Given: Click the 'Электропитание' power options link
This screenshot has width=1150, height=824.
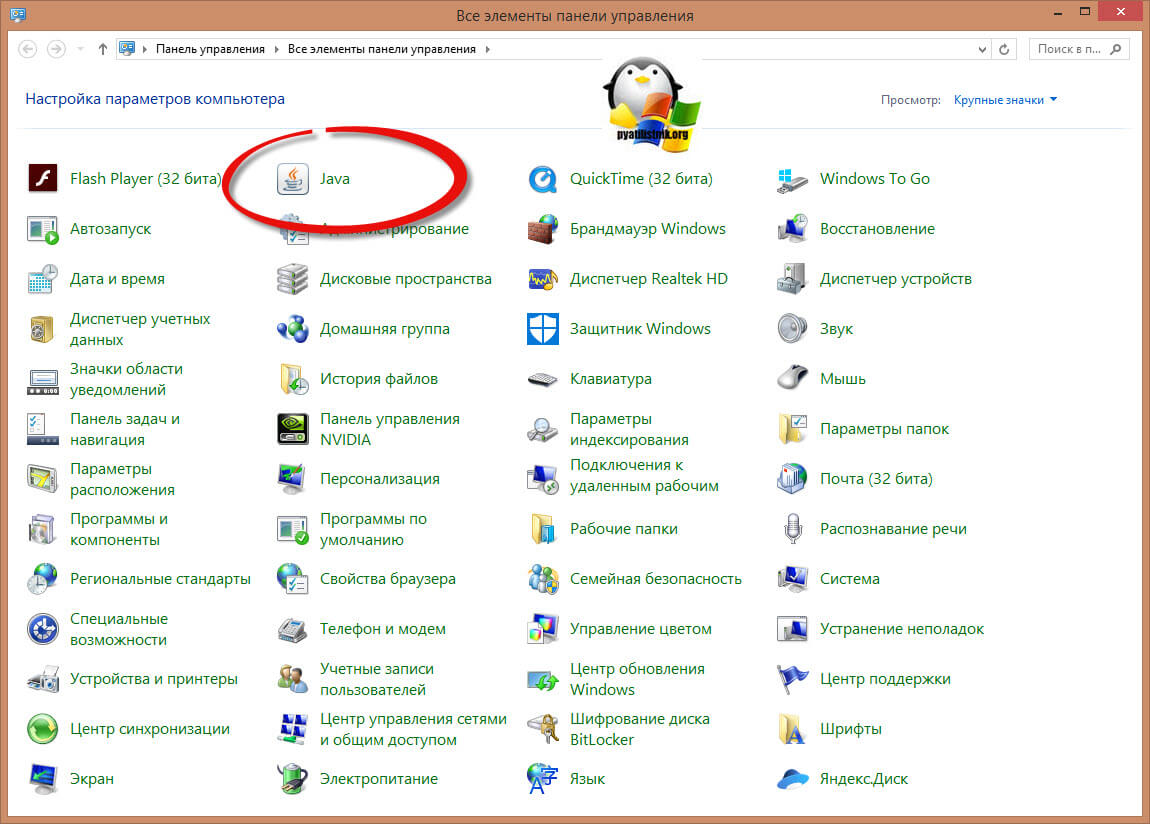Looking at the screenshot, I should (378, 779).
